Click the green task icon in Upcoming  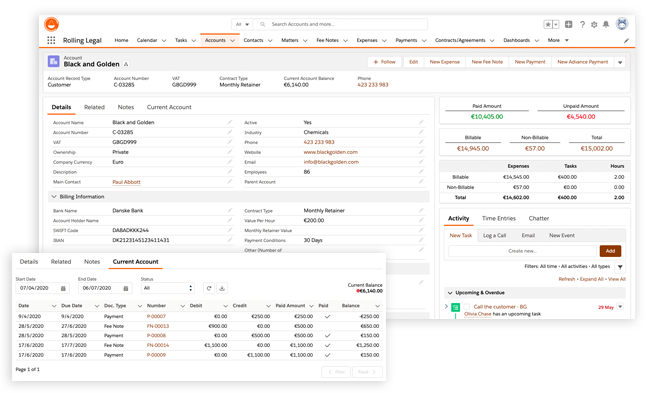coord(456,307)
